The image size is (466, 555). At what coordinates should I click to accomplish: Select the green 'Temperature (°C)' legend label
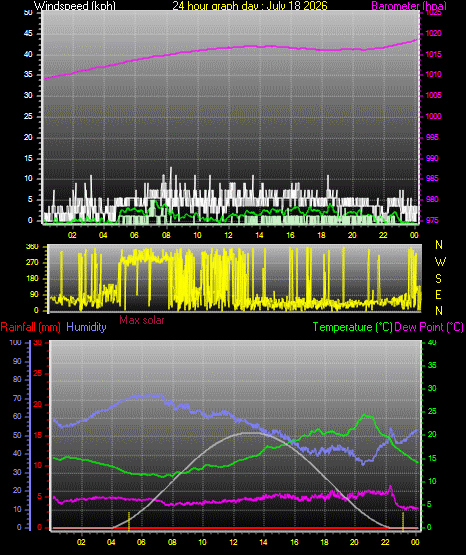tap(352, 327)
